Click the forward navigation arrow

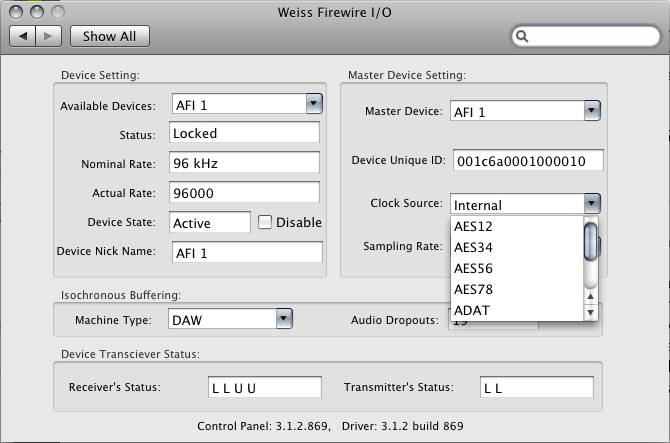(50, 36)
